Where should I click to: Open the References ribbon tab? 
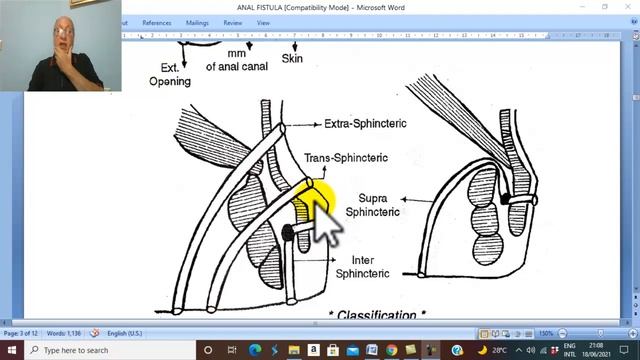pyautogui.click(x=157, y=23)
